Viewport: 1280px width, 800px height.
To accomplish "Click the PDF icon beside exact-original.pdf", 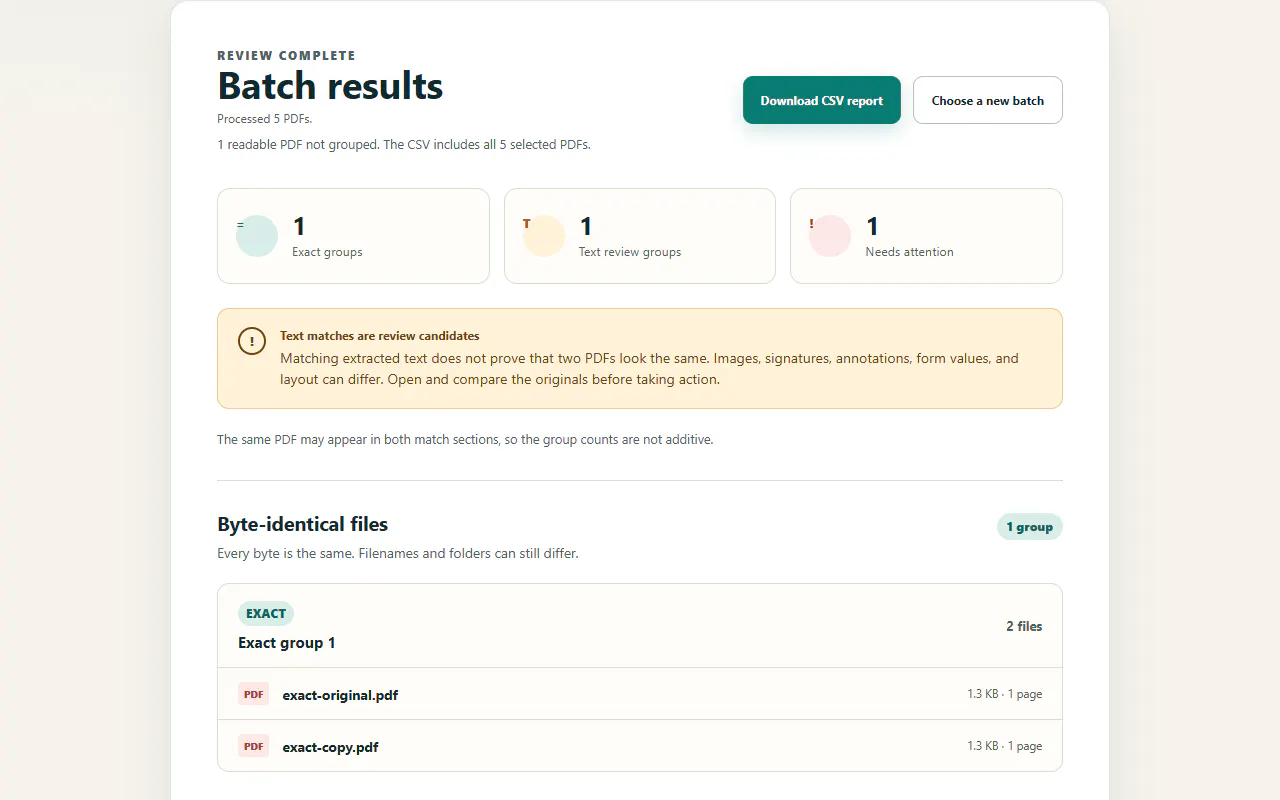I will (x=254, y=694).
